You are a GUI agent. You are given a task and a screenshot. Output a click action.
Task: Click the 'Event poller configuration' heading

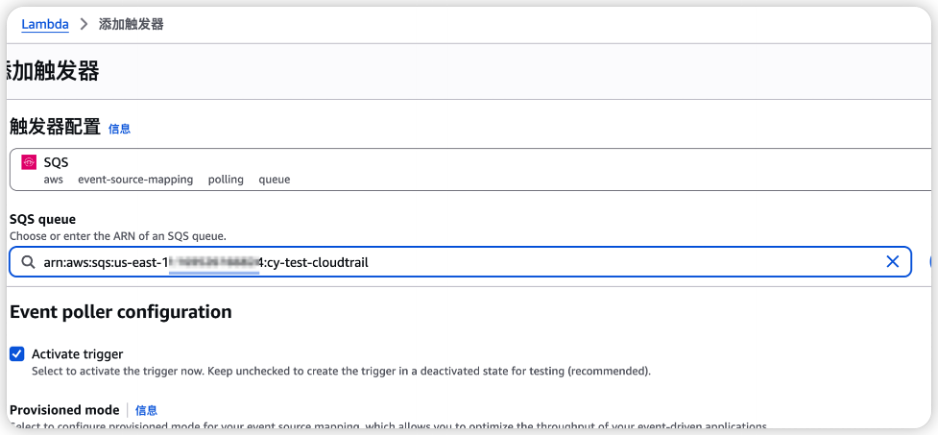(x=121, y=312)
